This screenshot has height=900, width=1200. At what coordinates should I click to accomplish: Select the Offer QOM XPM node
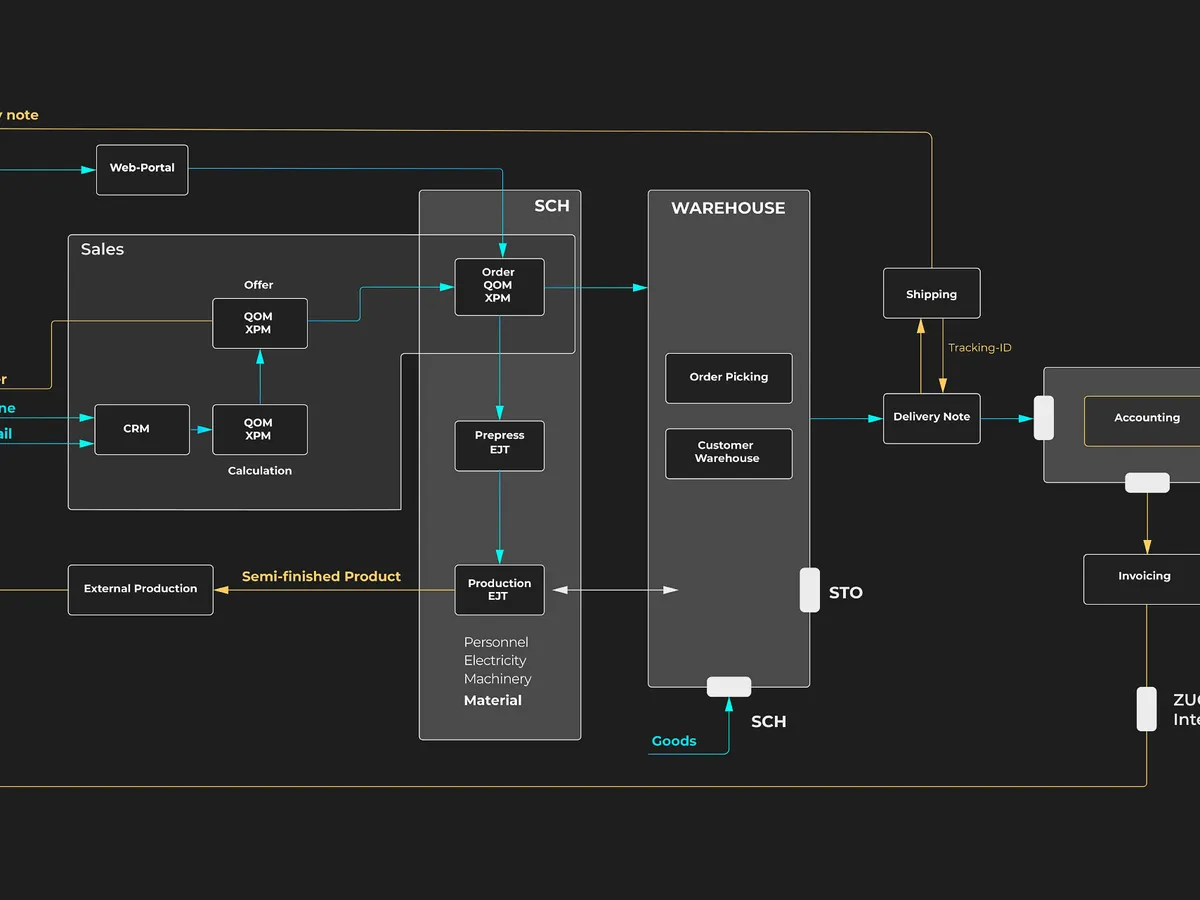[259, 323]
